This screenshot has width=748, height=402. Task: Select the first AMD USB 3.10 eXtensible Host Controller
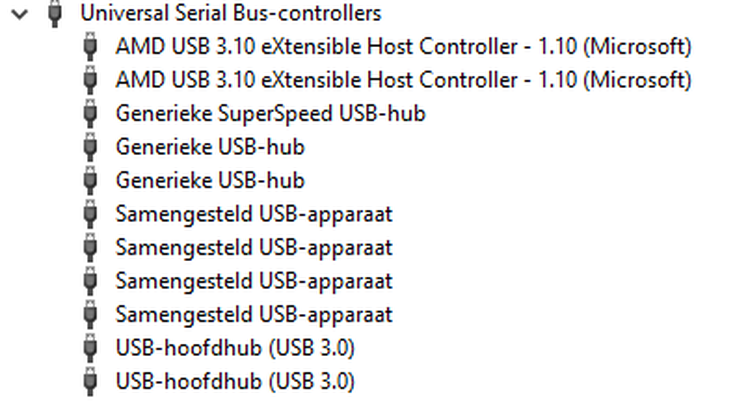point(404,46)
